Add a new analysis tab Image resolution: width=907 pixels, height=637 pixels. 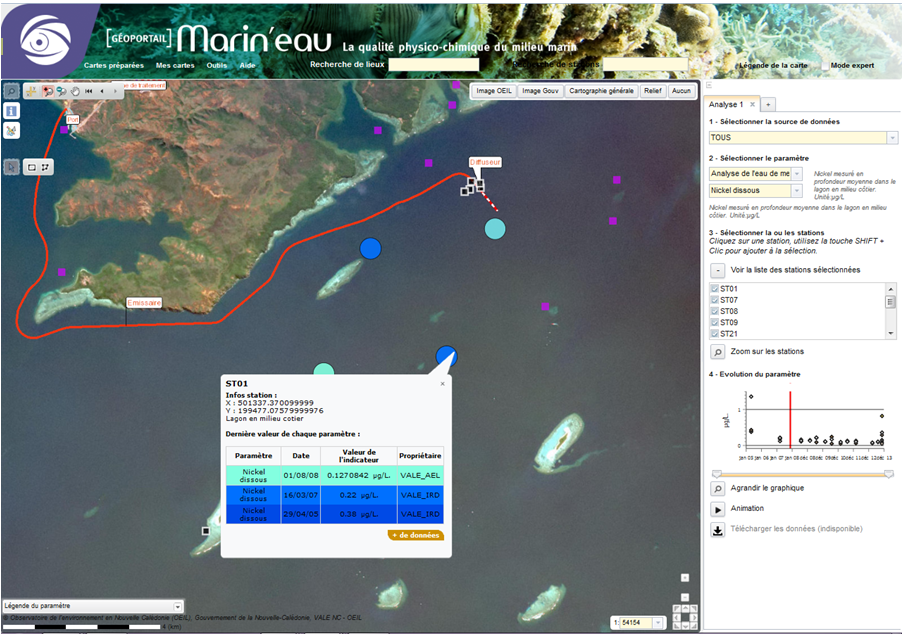(768, 104)
